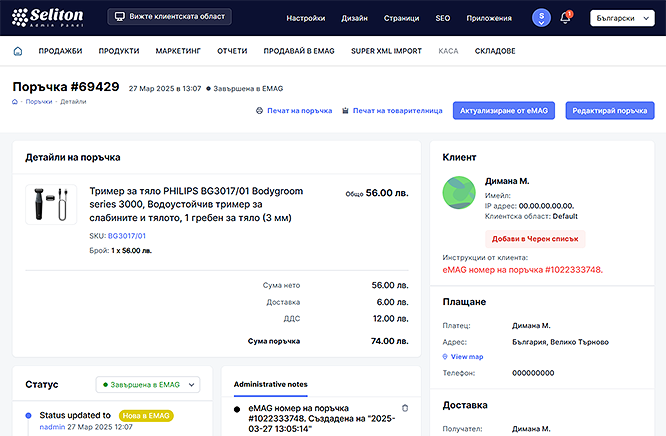This screenshot has width=666, height=436.
Task: Click Добави в Черен списък button
Action: tap(536, 238)
